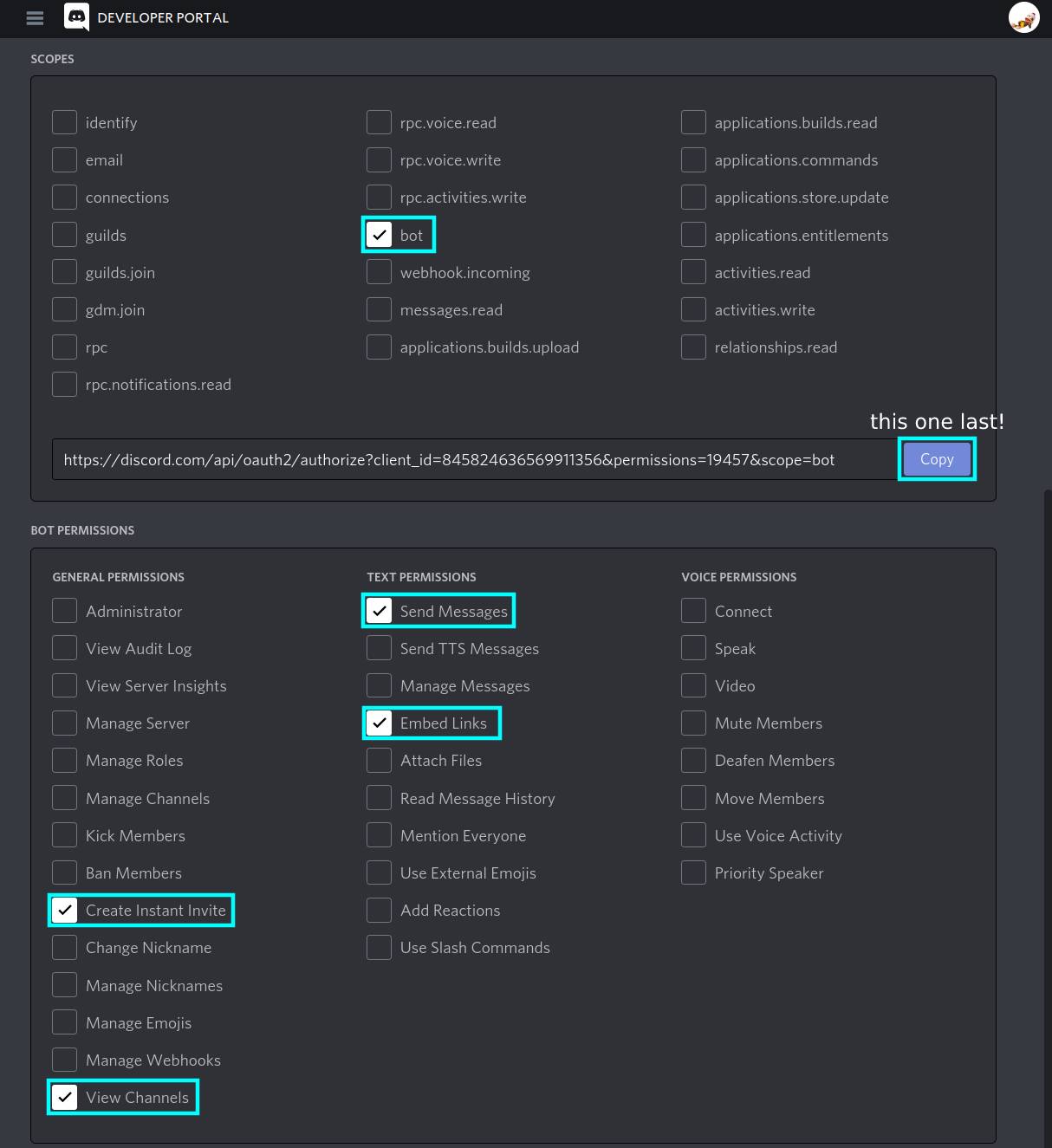The width and height of the screenshot is (1052, 1148).
Task: Tick Priority Speaker permission
Action: [693, 872]
